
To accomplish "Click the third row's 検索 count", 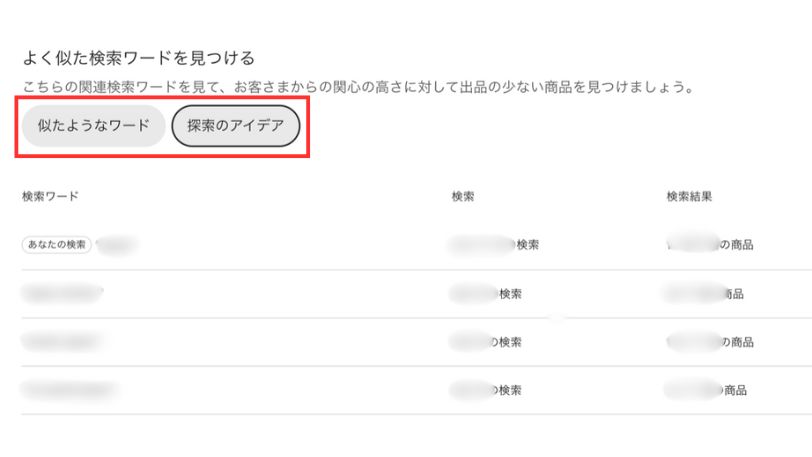I will pos(486,342).
